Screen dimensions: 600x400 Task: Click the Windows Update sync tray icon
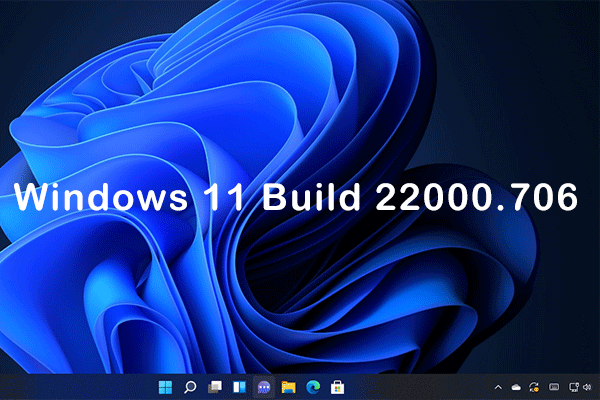(x=534, y=387)
